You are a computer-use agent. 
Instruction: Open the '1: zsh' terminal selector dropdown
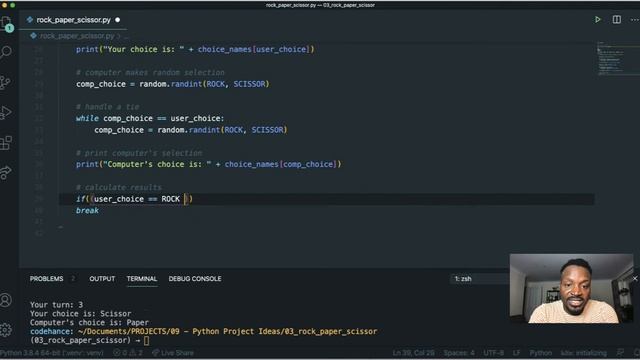point(480,279)
